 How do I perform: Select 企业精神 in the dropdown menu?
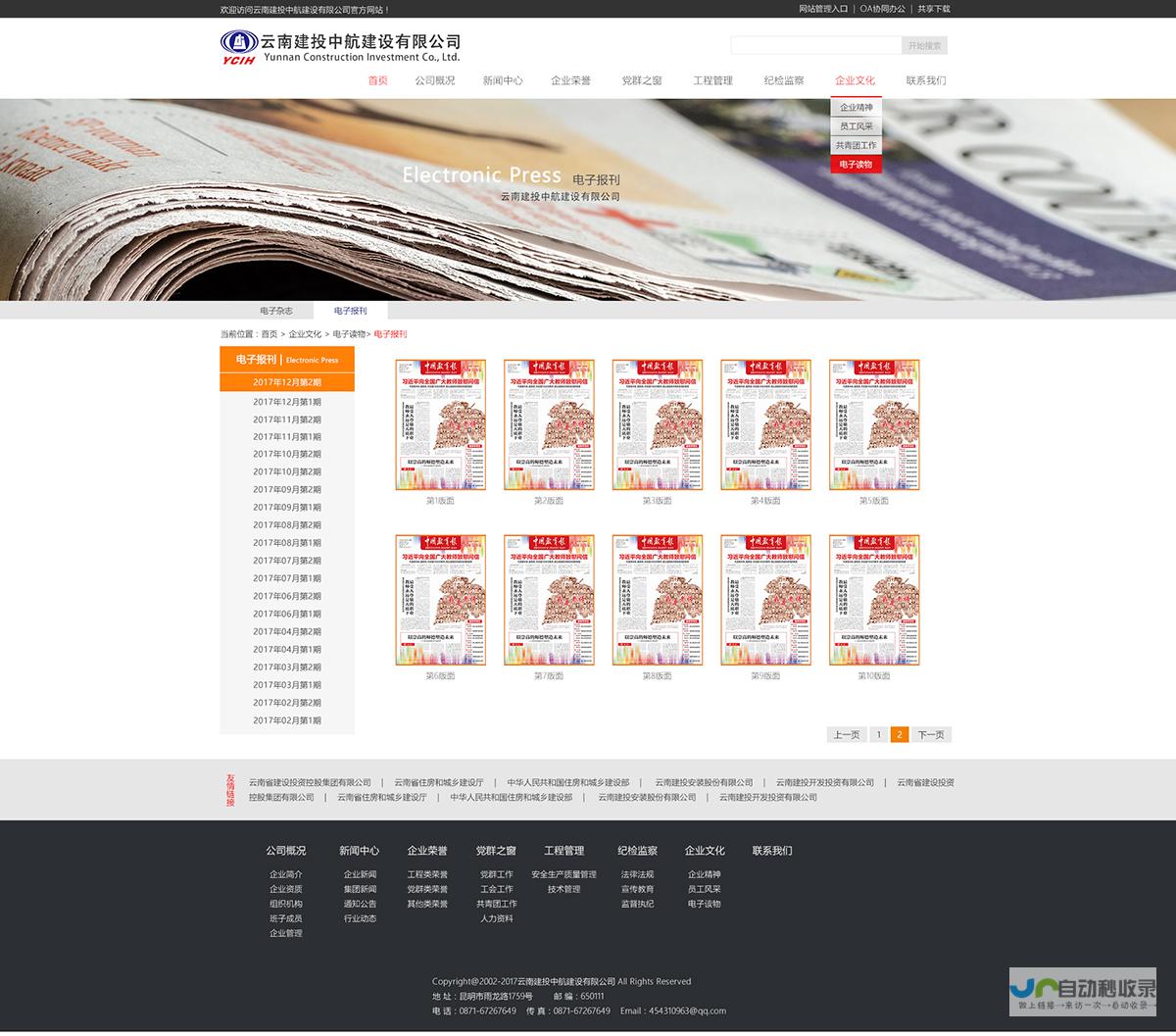coord(857,108)
